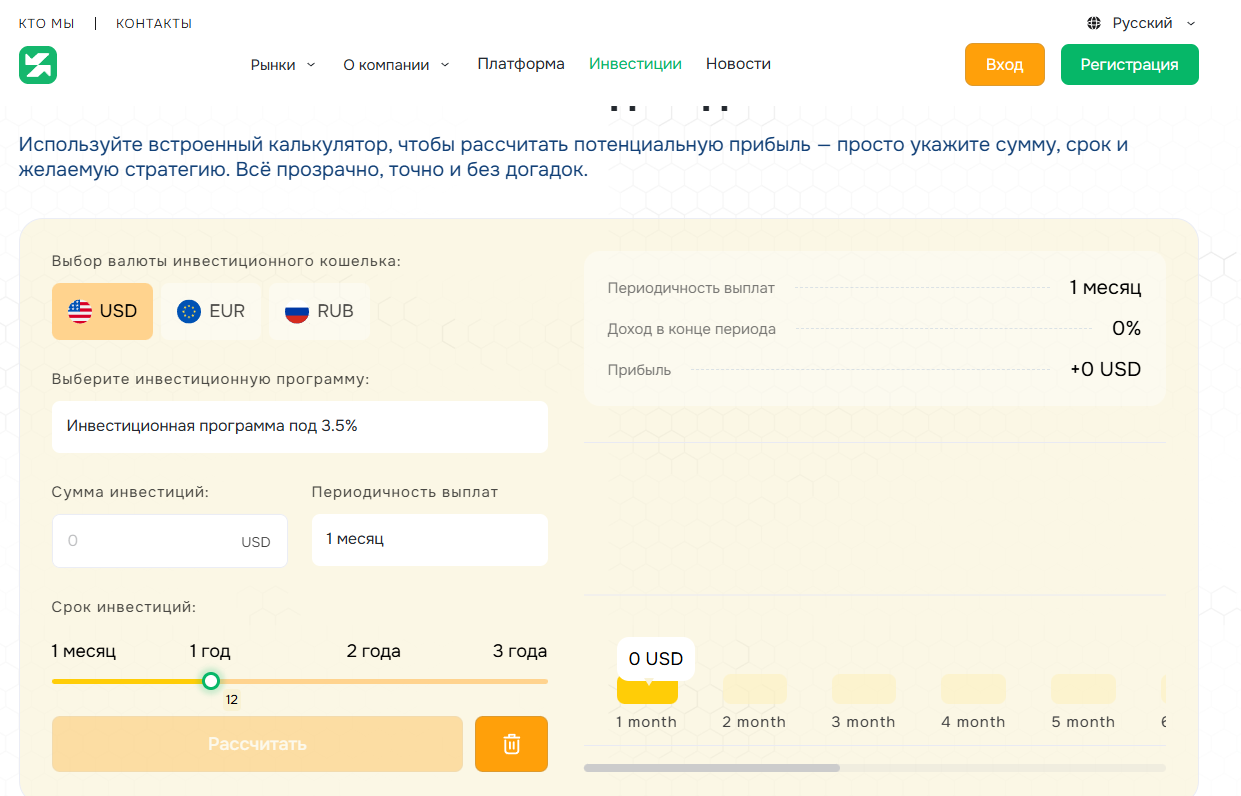Select the 1 month chart bar
1241x796 pixels.
pyautogui.click(x=647, y=690)
